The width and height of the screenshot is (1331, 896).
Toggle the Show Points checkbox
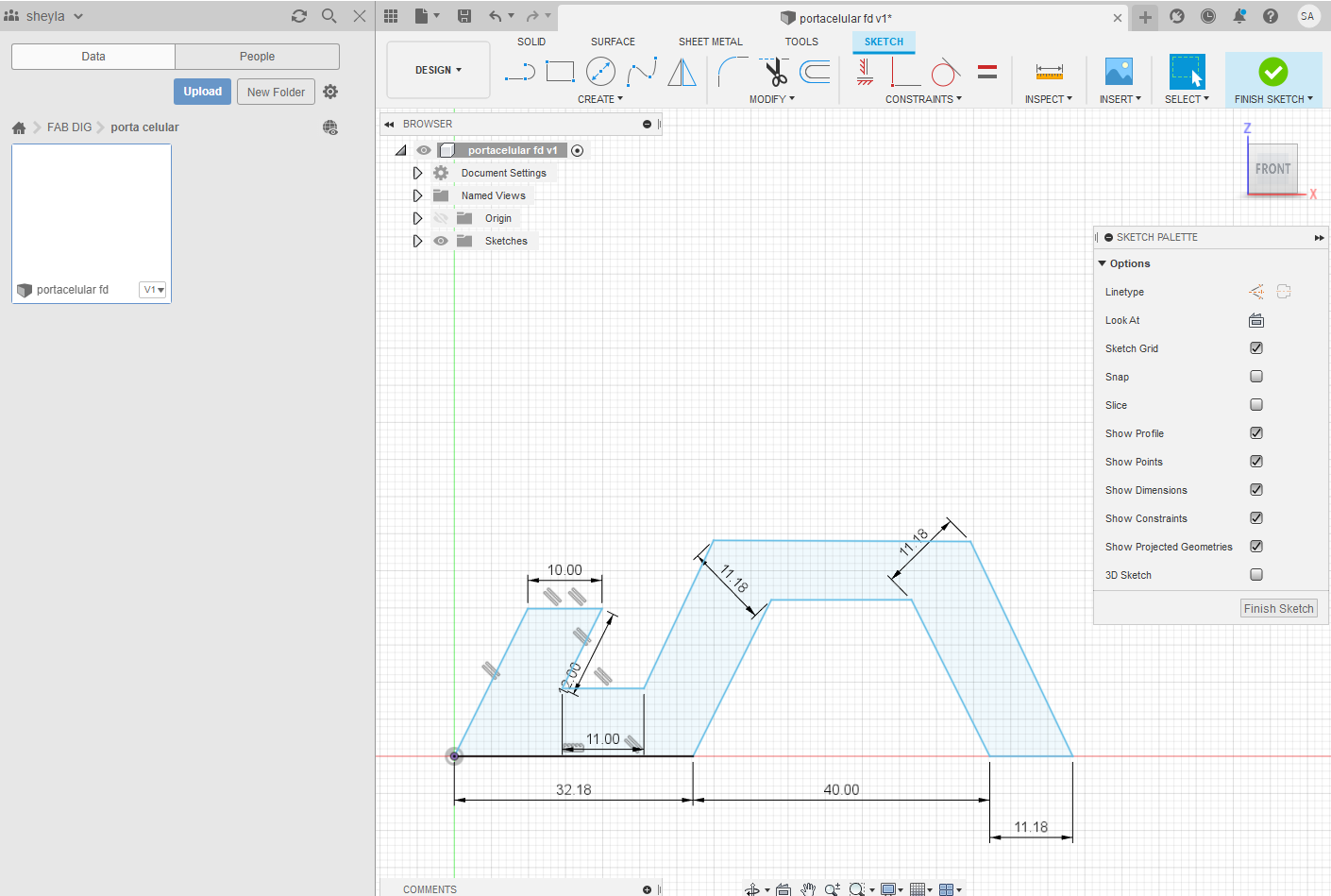coord(1256,462)
